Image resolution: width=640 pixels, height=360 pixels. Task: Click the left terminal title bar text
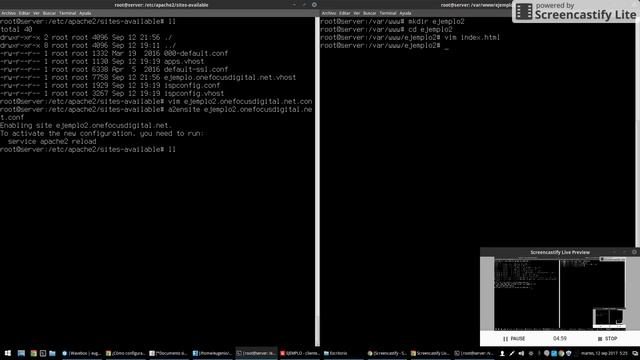tap(161, 5)
